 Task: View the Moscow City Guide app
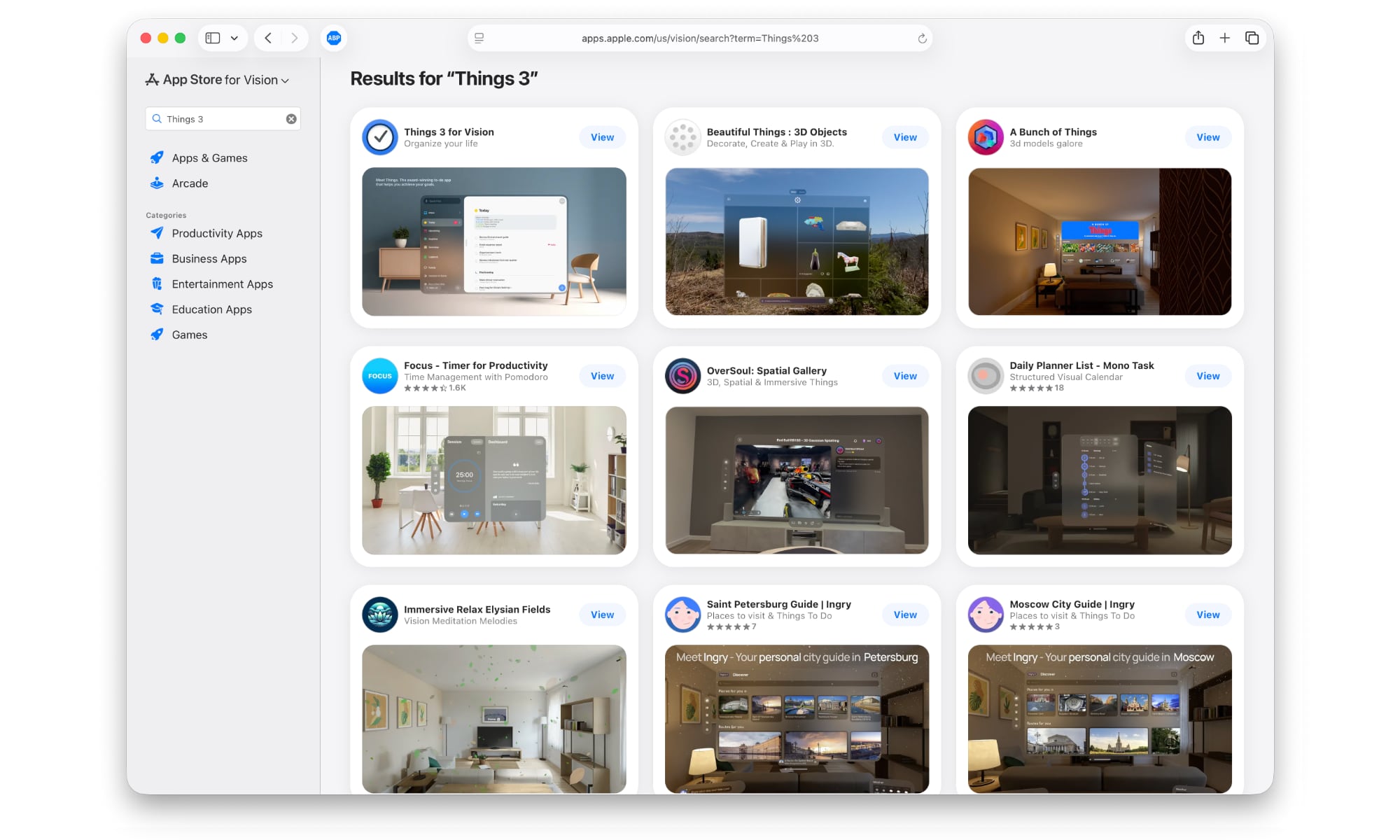1207,615
